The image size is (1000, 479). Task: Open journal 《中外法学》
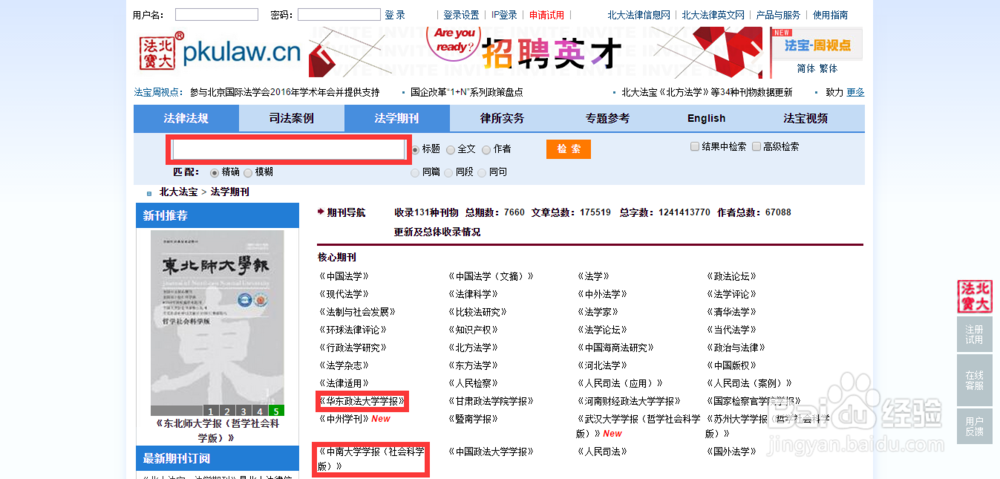tap(602, 294)
